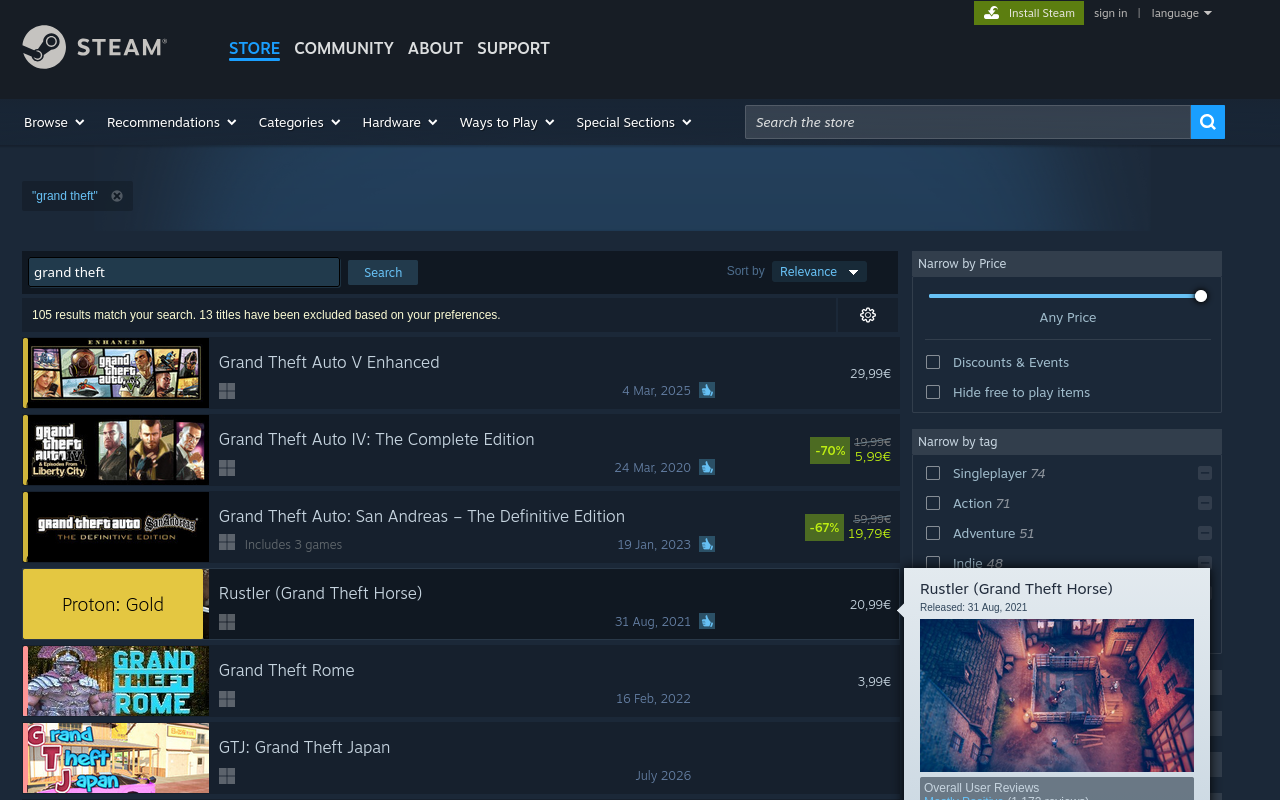Remove the "grand theft" search tag
The width and height of the screenshot is (1280, 800).
point(117,196)
